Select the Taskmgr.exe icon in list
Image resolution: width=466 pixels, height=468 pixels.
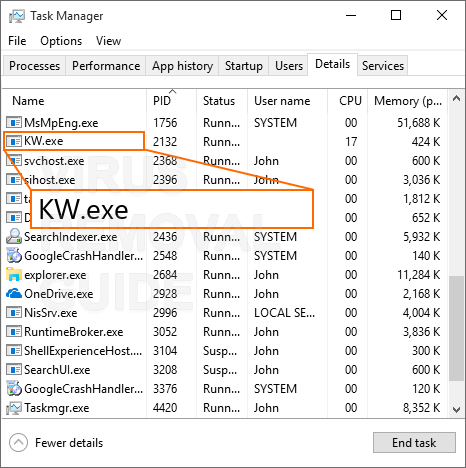[14, 408]
